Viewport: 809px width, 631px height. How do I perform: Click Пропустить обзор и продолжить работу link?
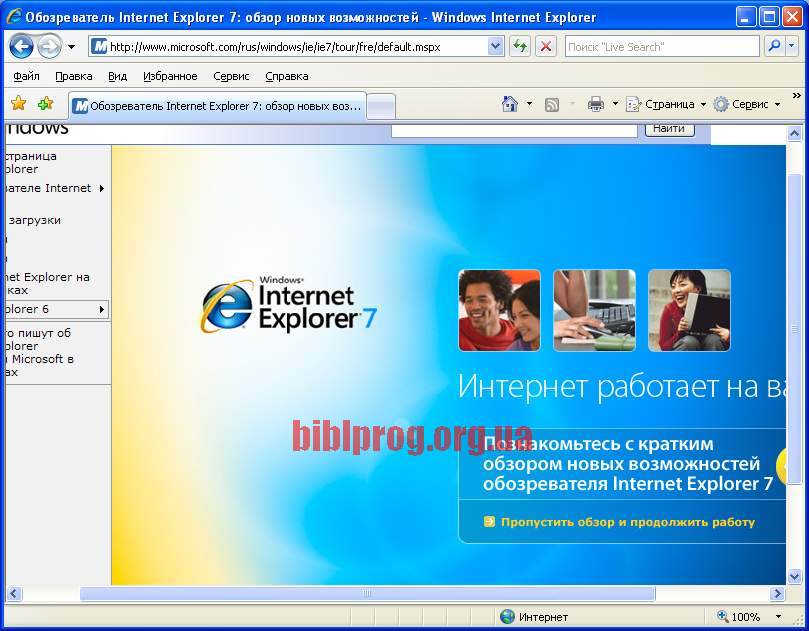pyautogui.click(x=627, y=522)
